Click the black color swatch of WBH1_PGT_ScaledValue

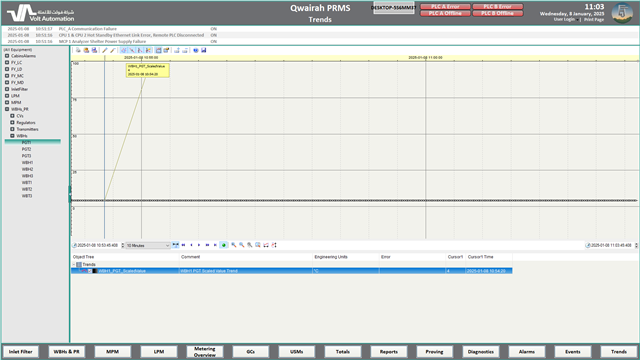coord(95,271)
